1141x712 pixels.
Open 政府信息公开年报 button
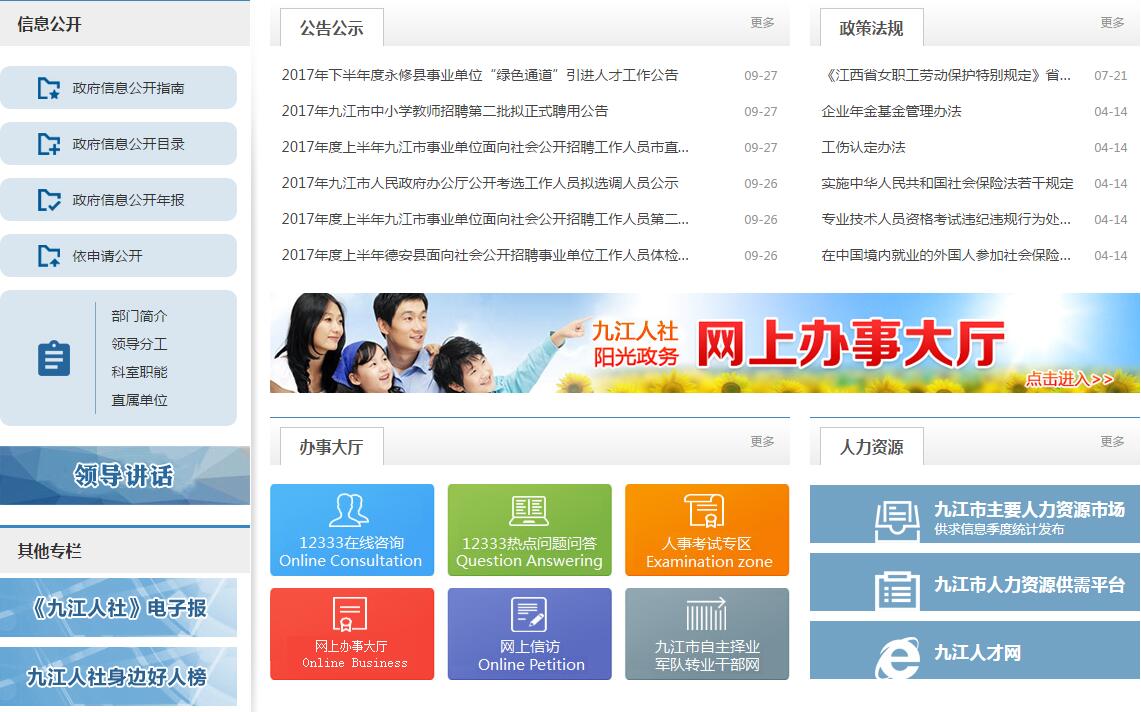(118, 200)
